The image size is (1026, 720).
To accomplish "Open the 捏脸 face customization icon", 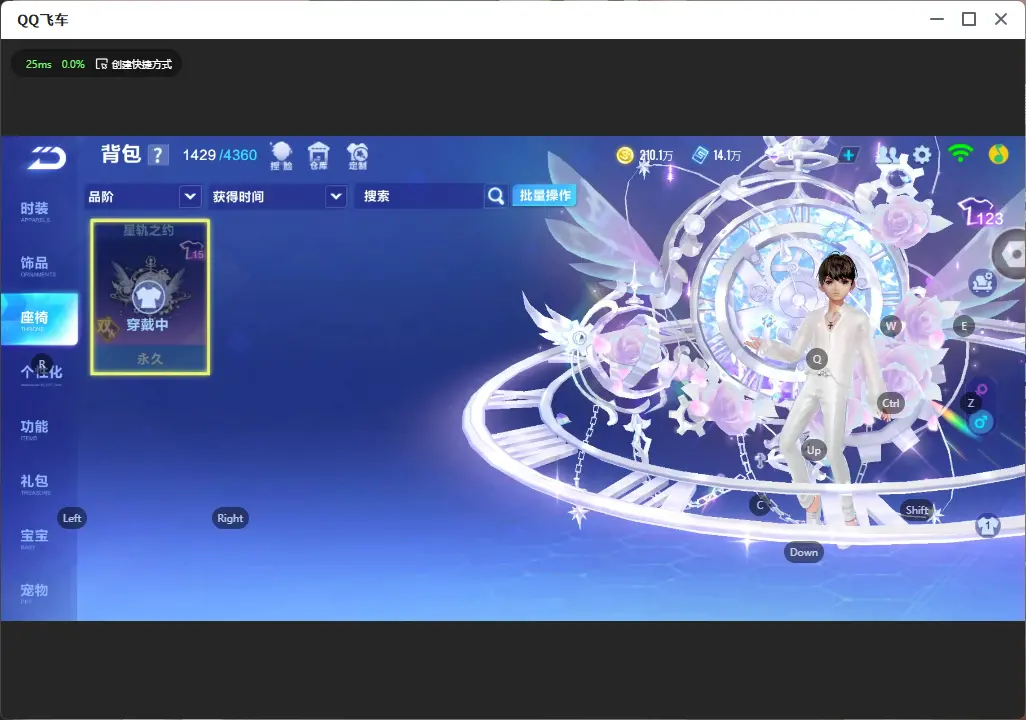I will point(281,156).
